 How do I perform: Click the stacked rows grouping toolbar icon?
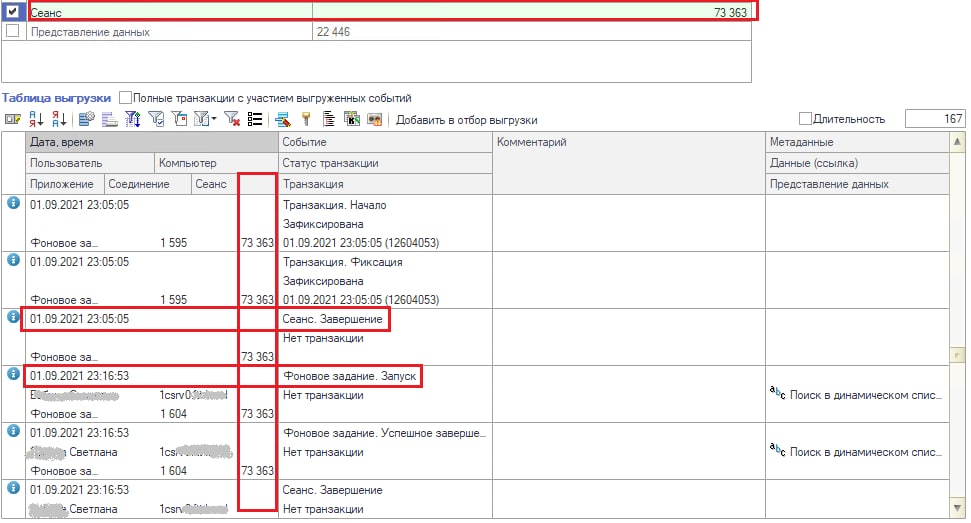[x=110, y=119]
